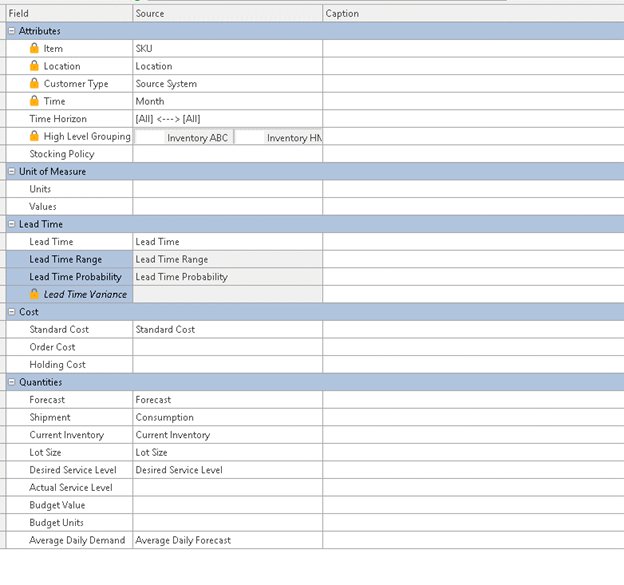The height and width of the screenshot is (585, 624).
Task: Click the Desired Service Level source cell
Action: coord(227,470)
